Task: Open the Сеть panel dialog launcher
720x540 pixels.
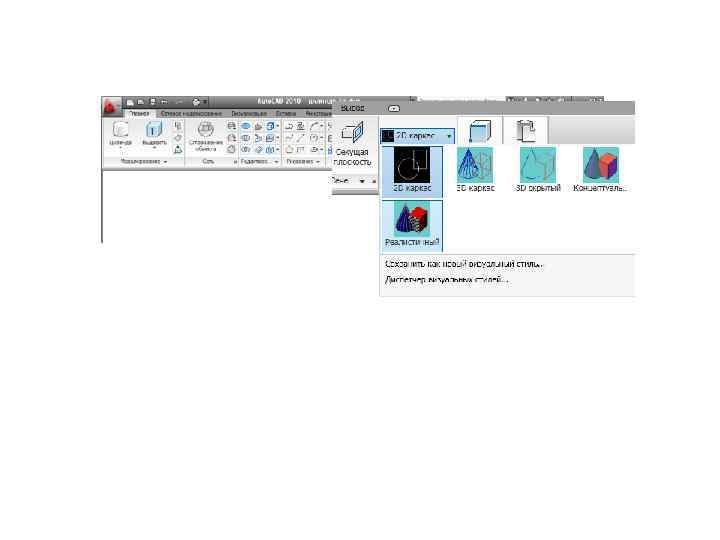Action: pos(235,162)
